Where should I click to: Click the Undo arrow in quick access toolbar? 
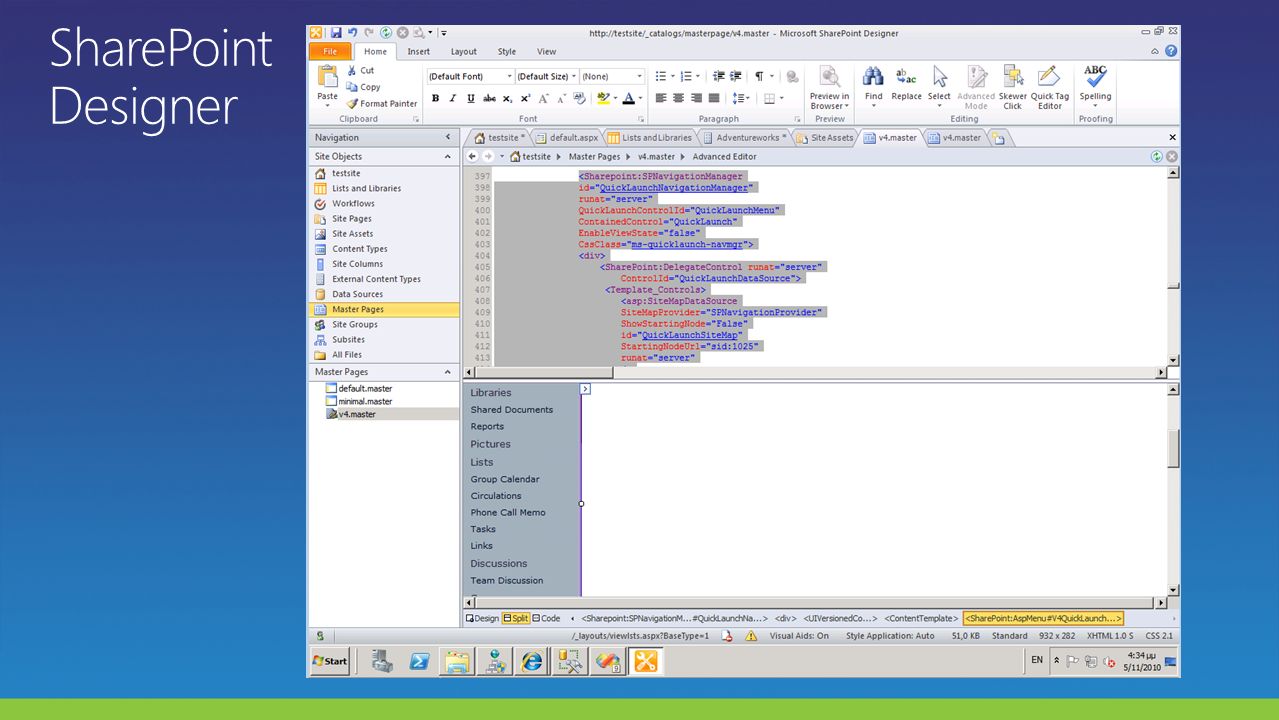pos(352,33)
